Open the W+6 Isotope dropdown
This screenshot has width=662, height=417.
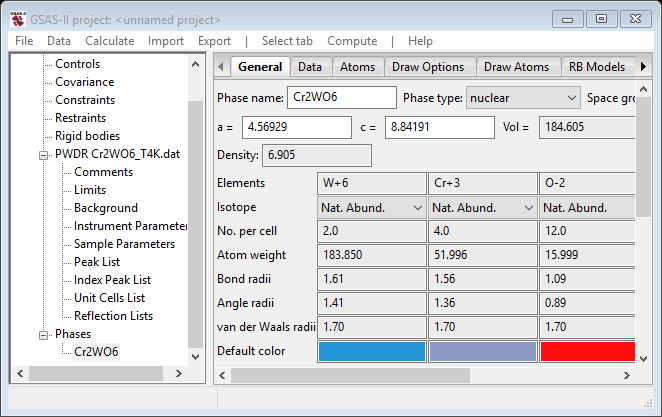pyautogui.click(x=372, y=208)
